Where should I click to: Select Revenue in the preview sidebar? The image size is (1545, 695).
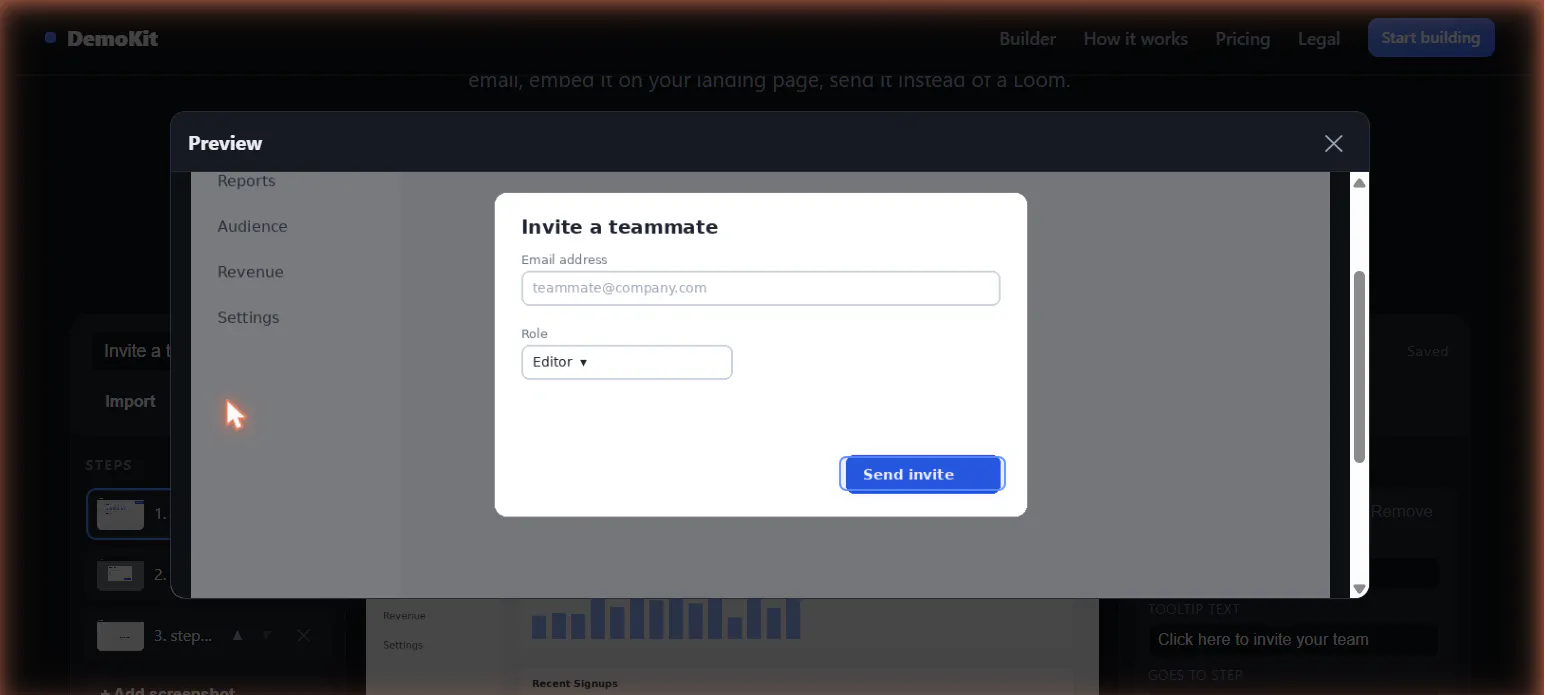point(250,272)
